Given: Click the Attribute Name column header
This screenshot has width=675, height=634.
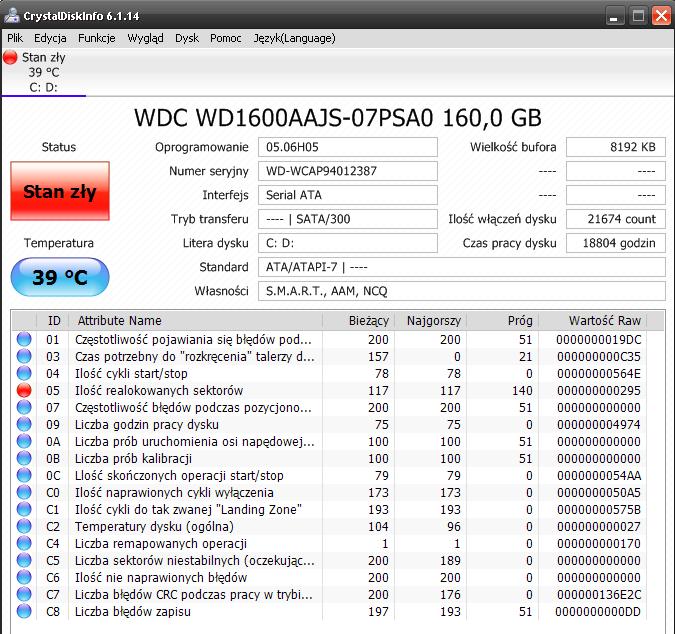Looking at the screenshot, I should (195, 321).
